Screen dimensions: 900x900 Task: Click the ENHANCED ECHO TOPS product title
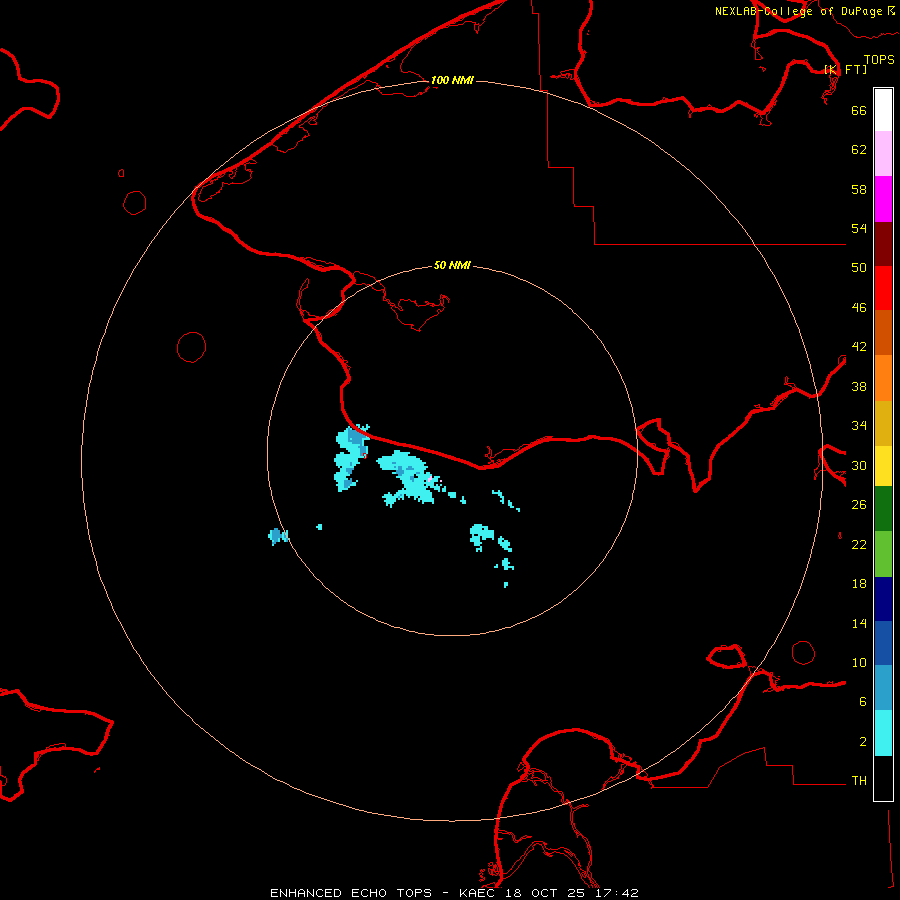(x=351, y=893)
